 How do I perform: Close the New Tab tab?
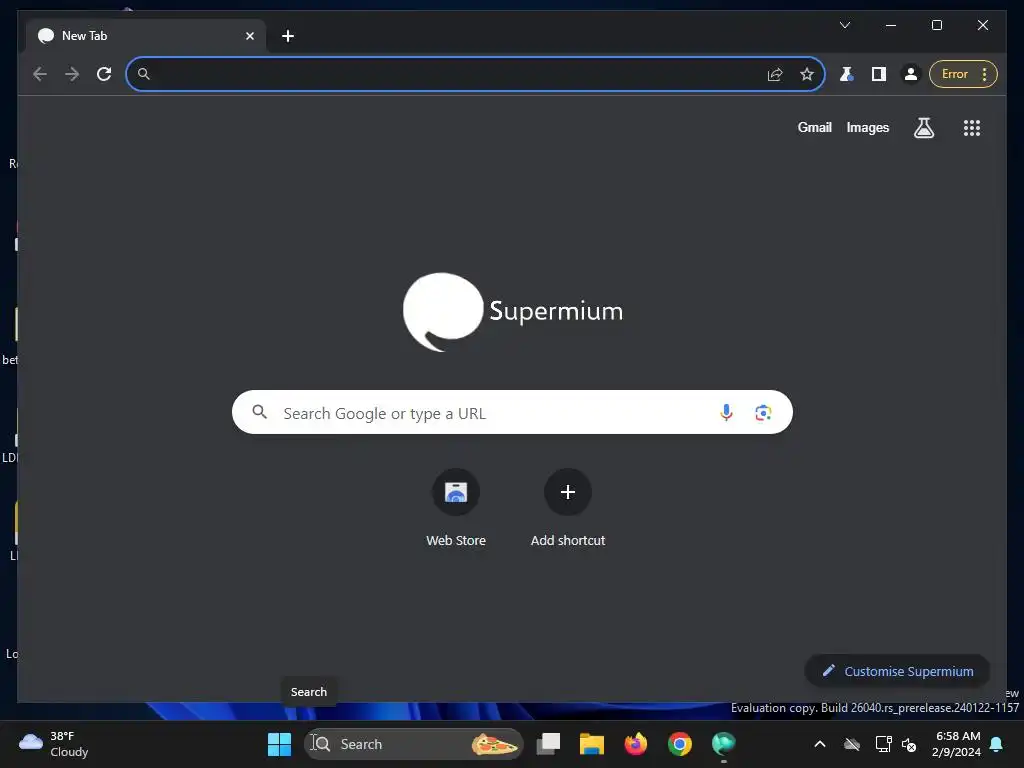click(249, 36)
